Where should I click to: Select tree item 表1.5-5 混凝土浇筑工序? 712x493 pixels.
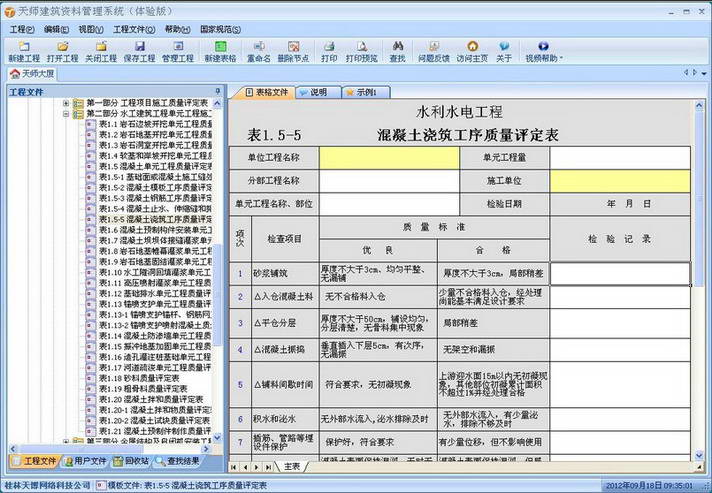155,220
